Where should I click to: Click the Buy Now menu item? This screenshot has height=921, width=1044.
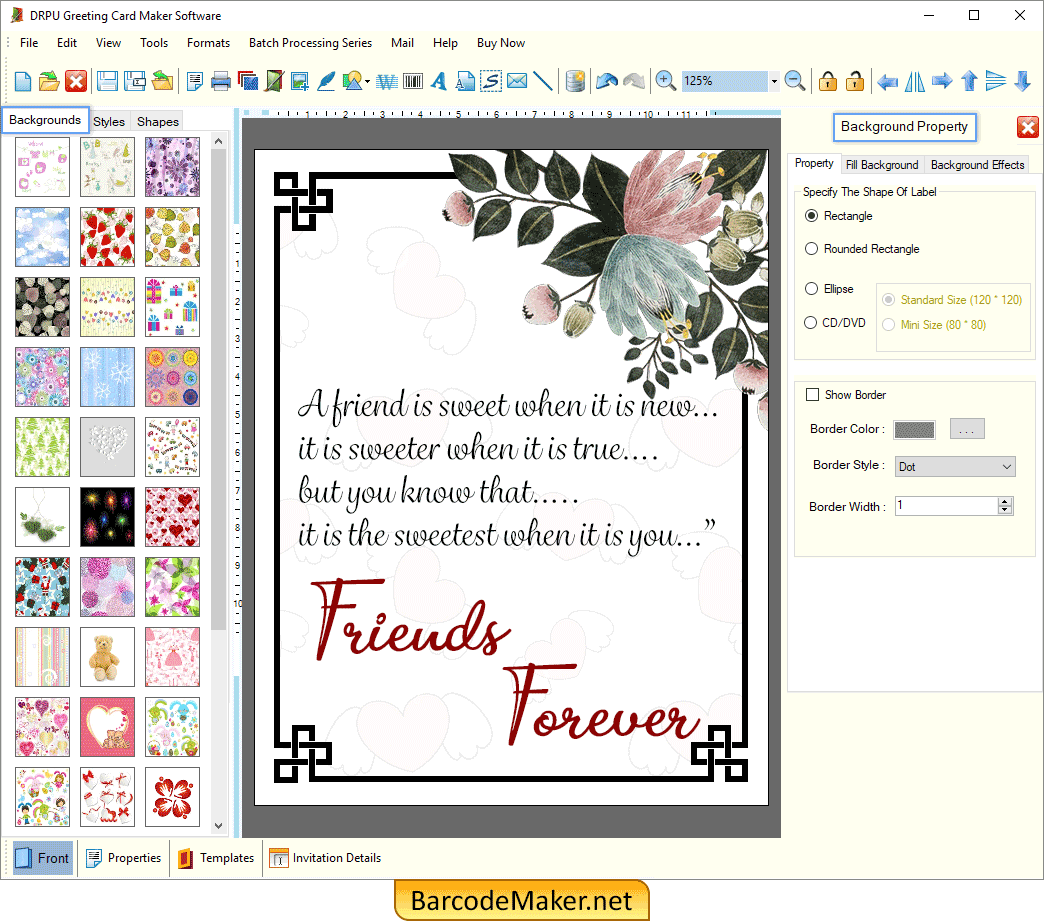(x=501, y=43)
